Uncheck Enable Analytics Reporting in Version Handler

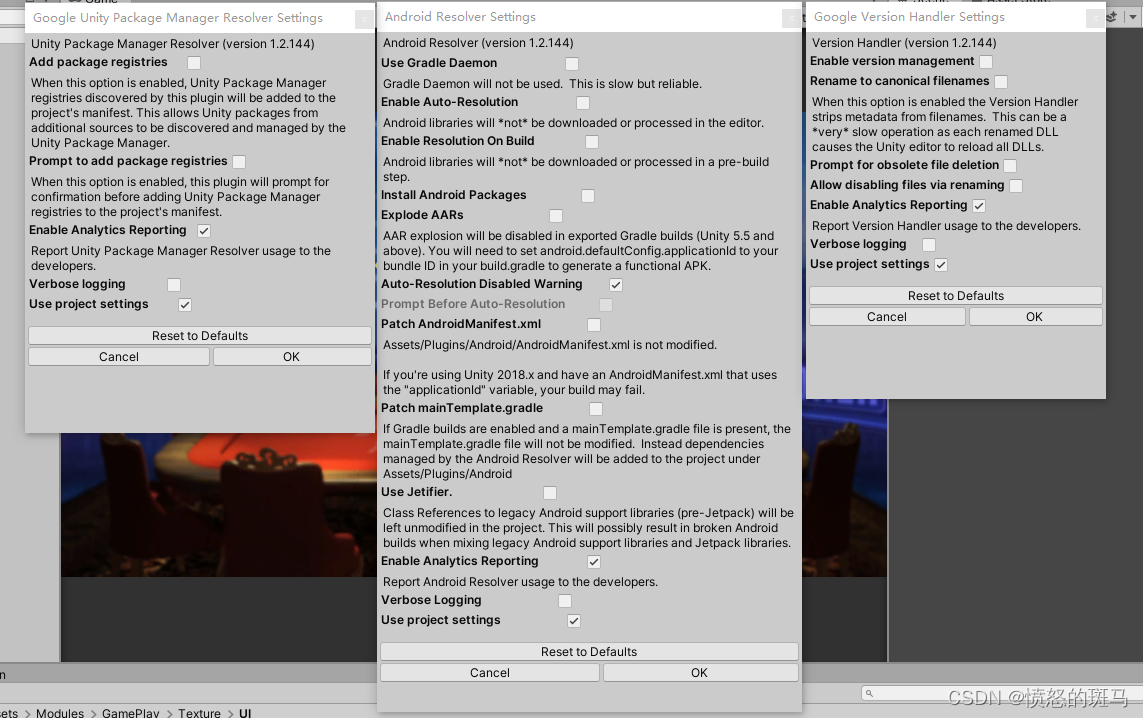coord(979,206)
